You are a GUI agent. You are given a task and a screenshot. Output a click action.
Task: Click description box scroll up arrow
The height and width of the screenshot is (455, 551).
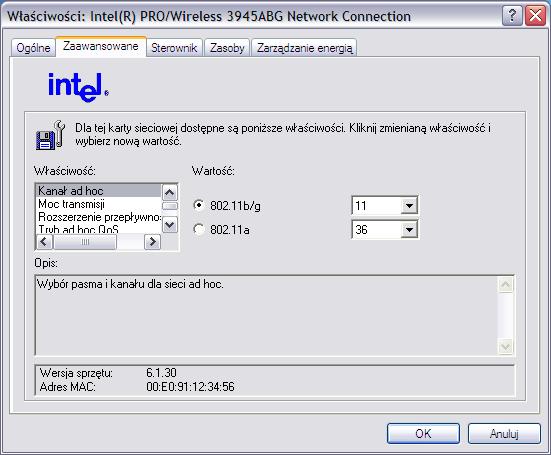click(x=505, y=285)
